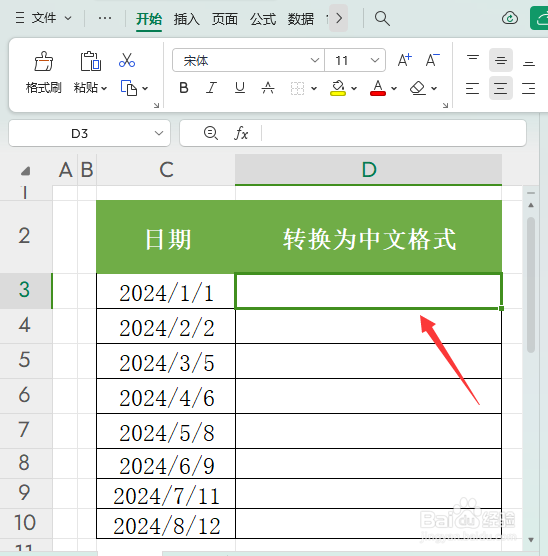548x556 pixels.
Task: Toggle Underline formatting
Action: click(240, 88)
